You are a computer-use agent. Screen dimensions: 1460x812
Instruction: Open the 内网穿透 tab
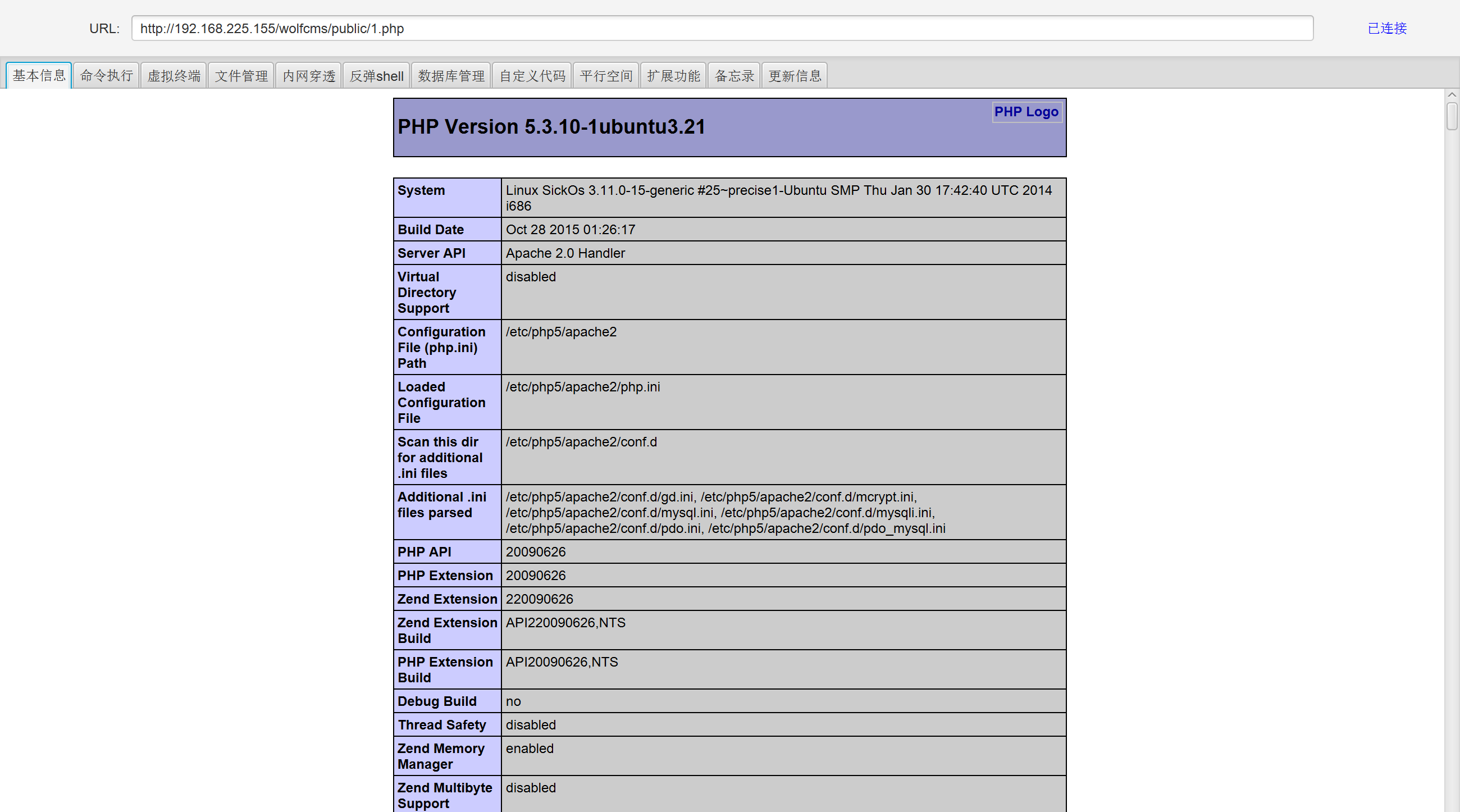tap(308, 76)
